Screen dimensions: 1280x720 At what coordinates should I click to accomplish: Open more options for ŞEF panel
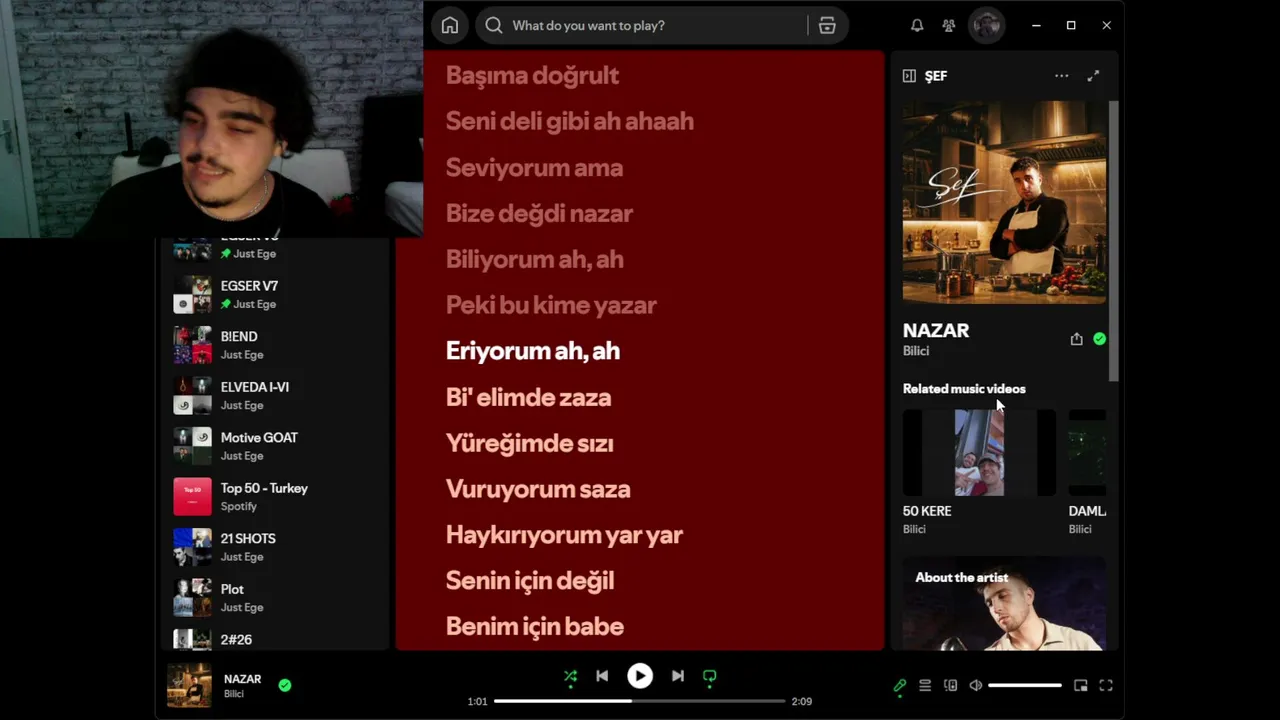[x=1062, y=76]
